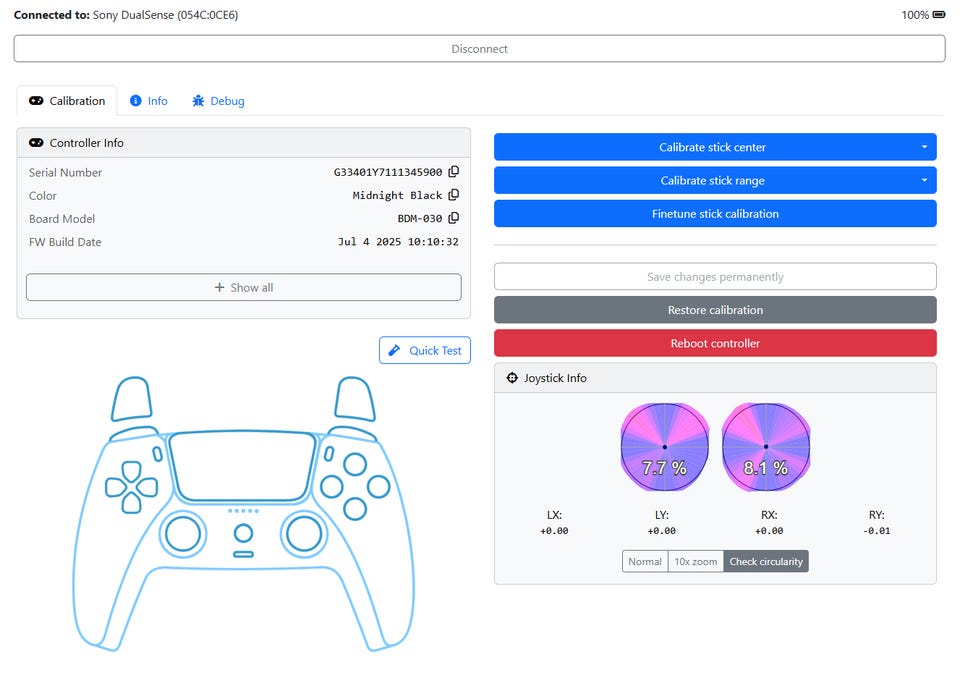
Task: Click the mute button on controller diagram
Action: [243, 555]
